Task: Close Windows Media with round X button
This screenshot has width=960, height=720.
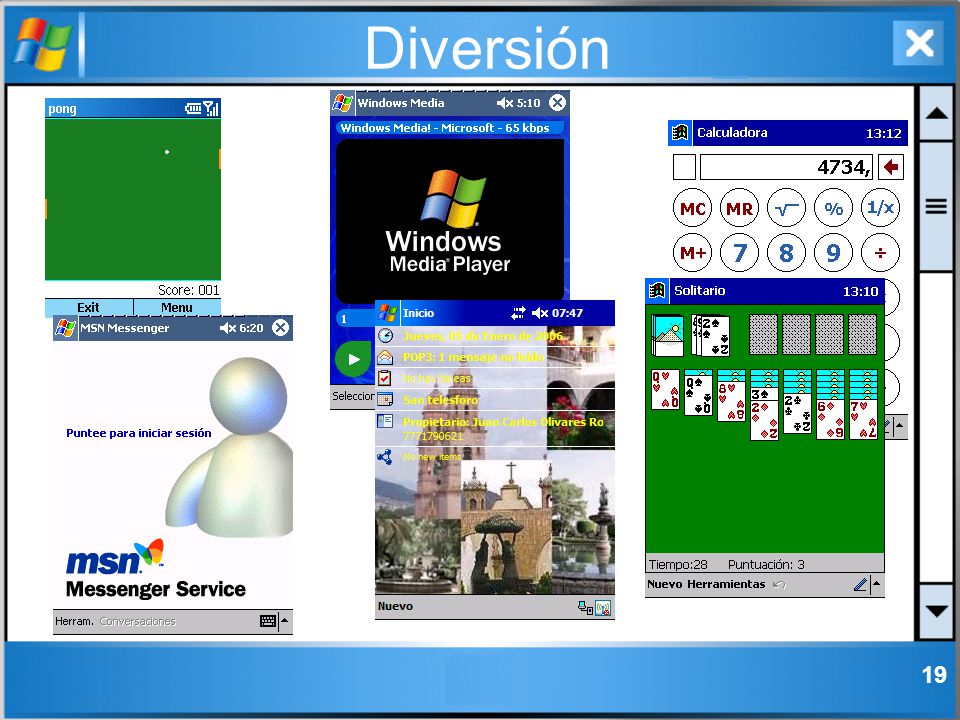Action: tap(557, 102)
